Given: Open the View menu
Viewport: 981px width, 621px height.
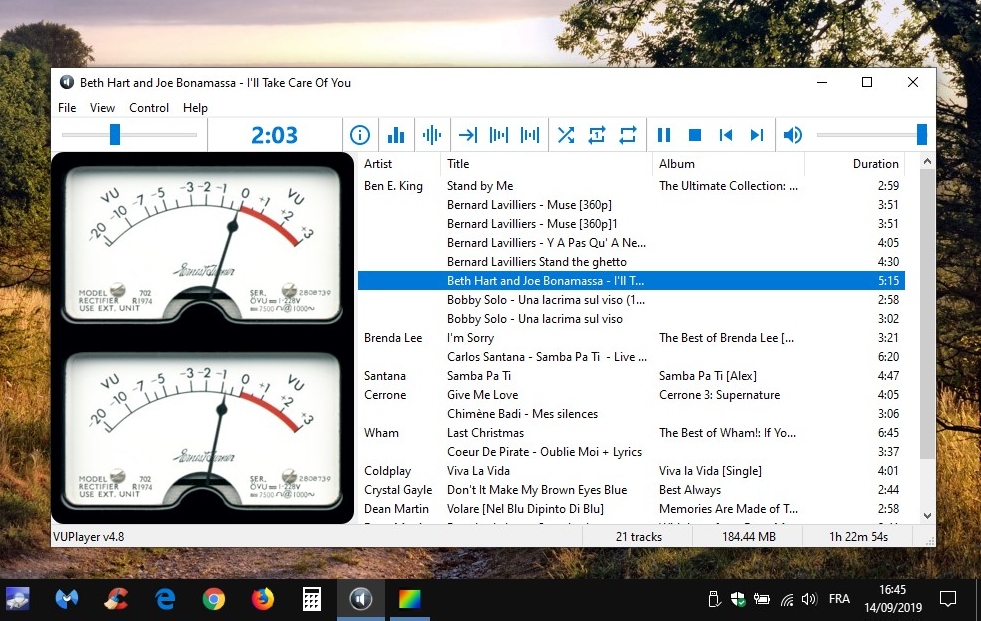Looking at the screenshot, I should [x=102, y=108].
